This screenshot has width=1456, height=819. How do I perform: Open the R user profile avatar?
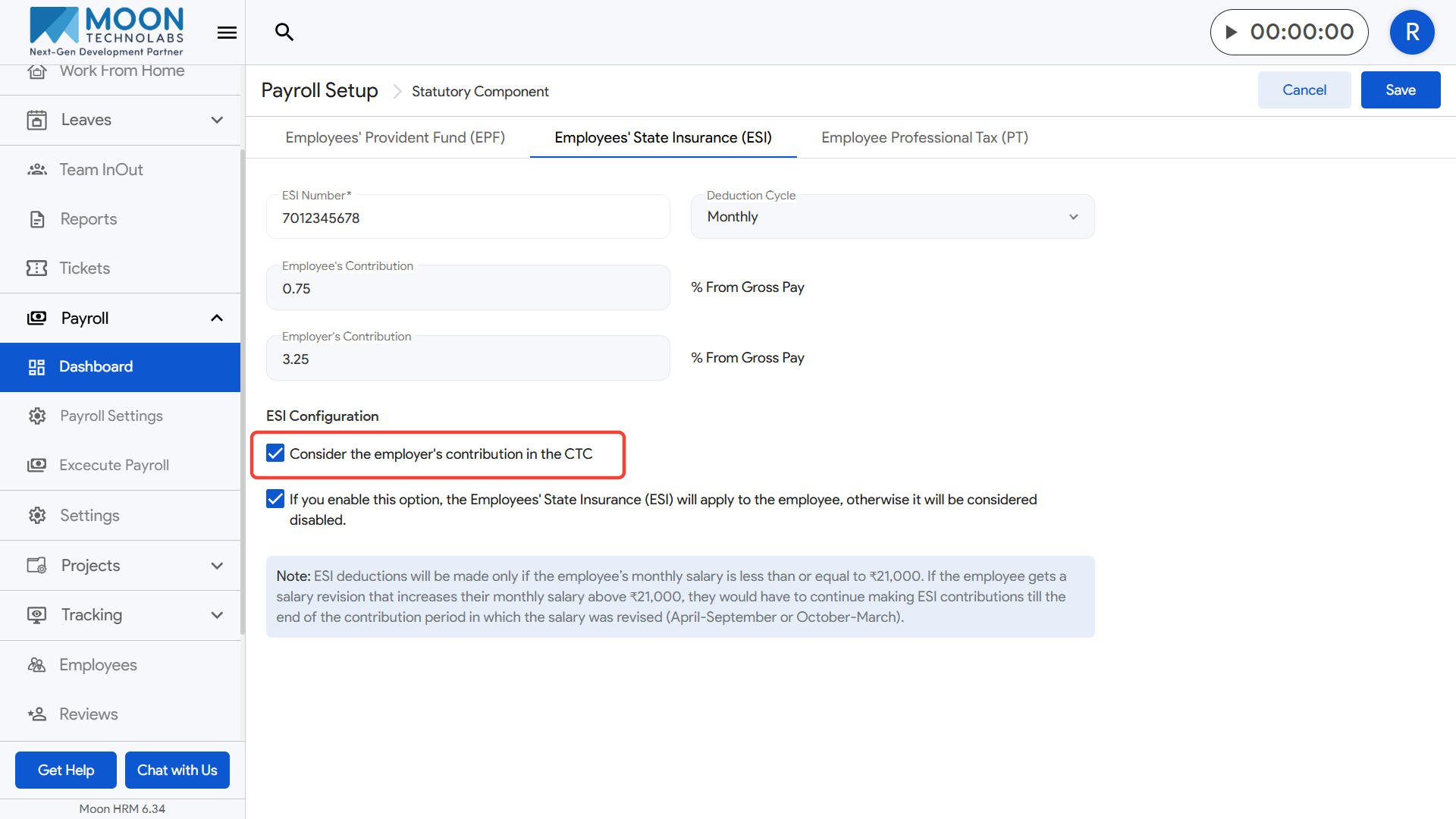point(1411,32)
